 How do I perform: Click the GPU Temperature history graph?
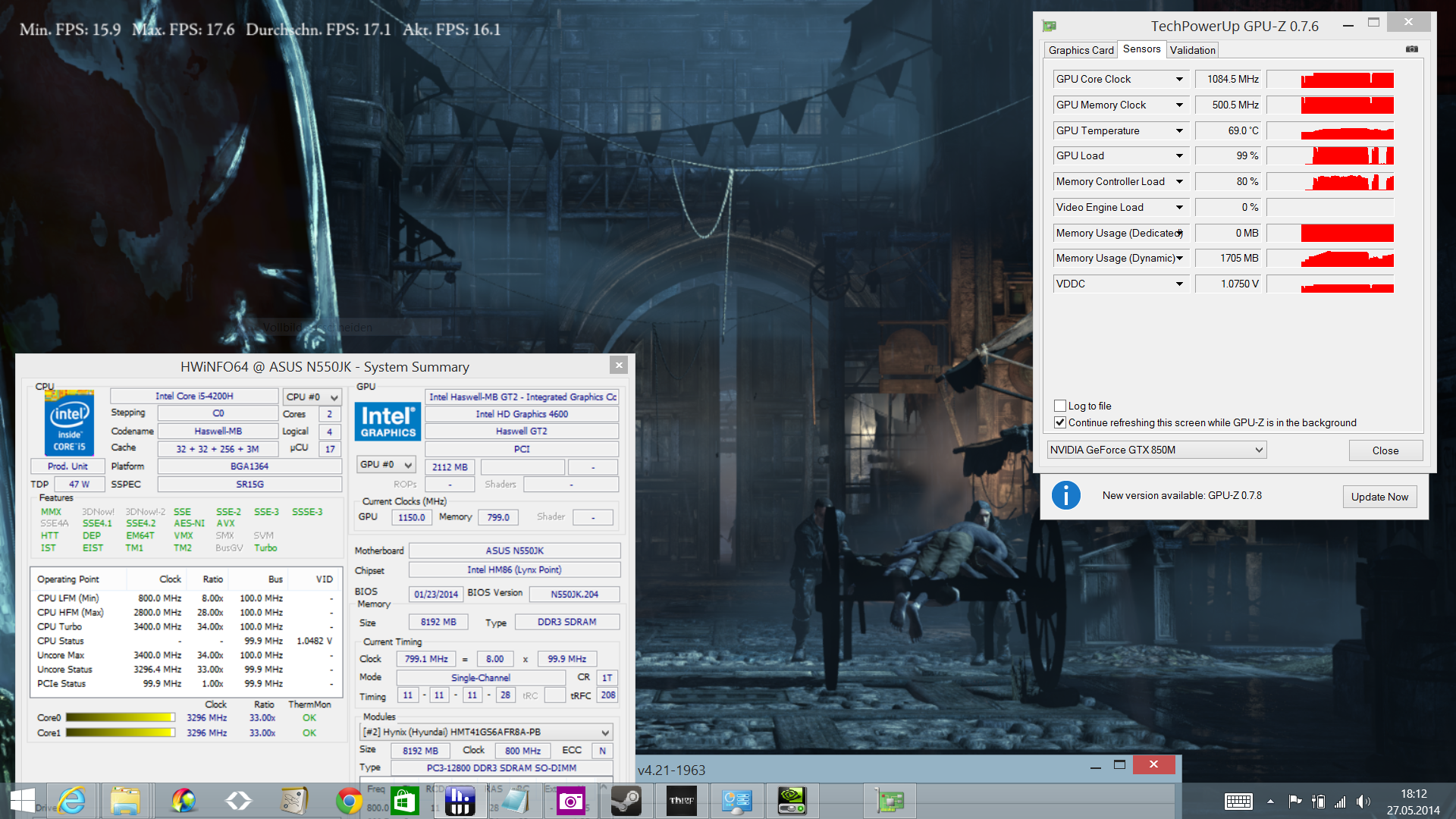(1331, 130)
